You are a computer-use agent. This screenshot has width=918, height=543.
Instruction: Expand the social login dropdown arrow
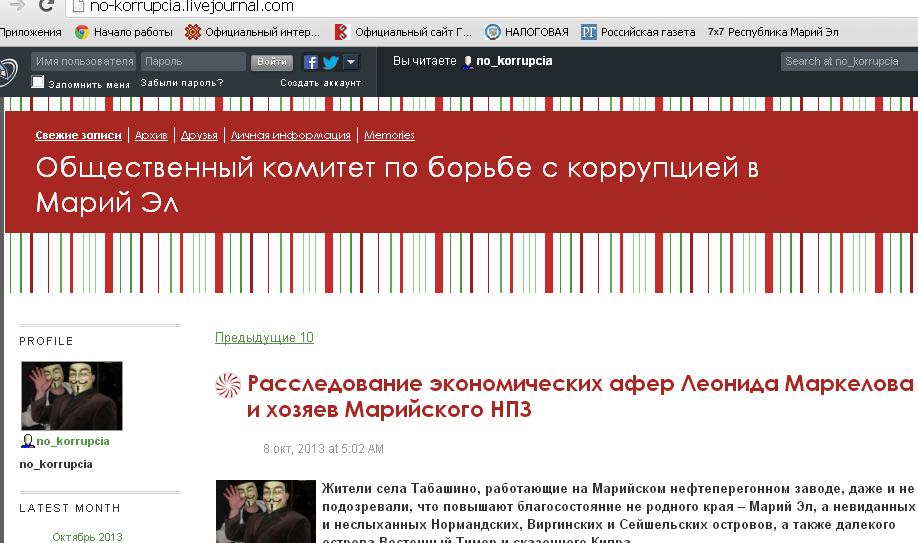pos(350,62)
